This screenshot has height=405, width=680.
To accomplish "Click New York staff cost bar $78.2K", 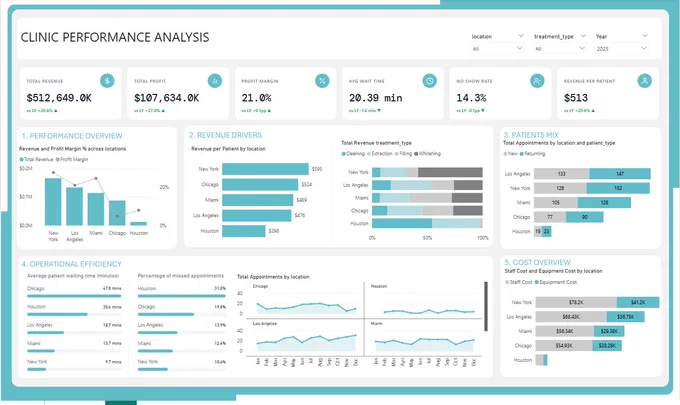I will [x=576, y=302].
